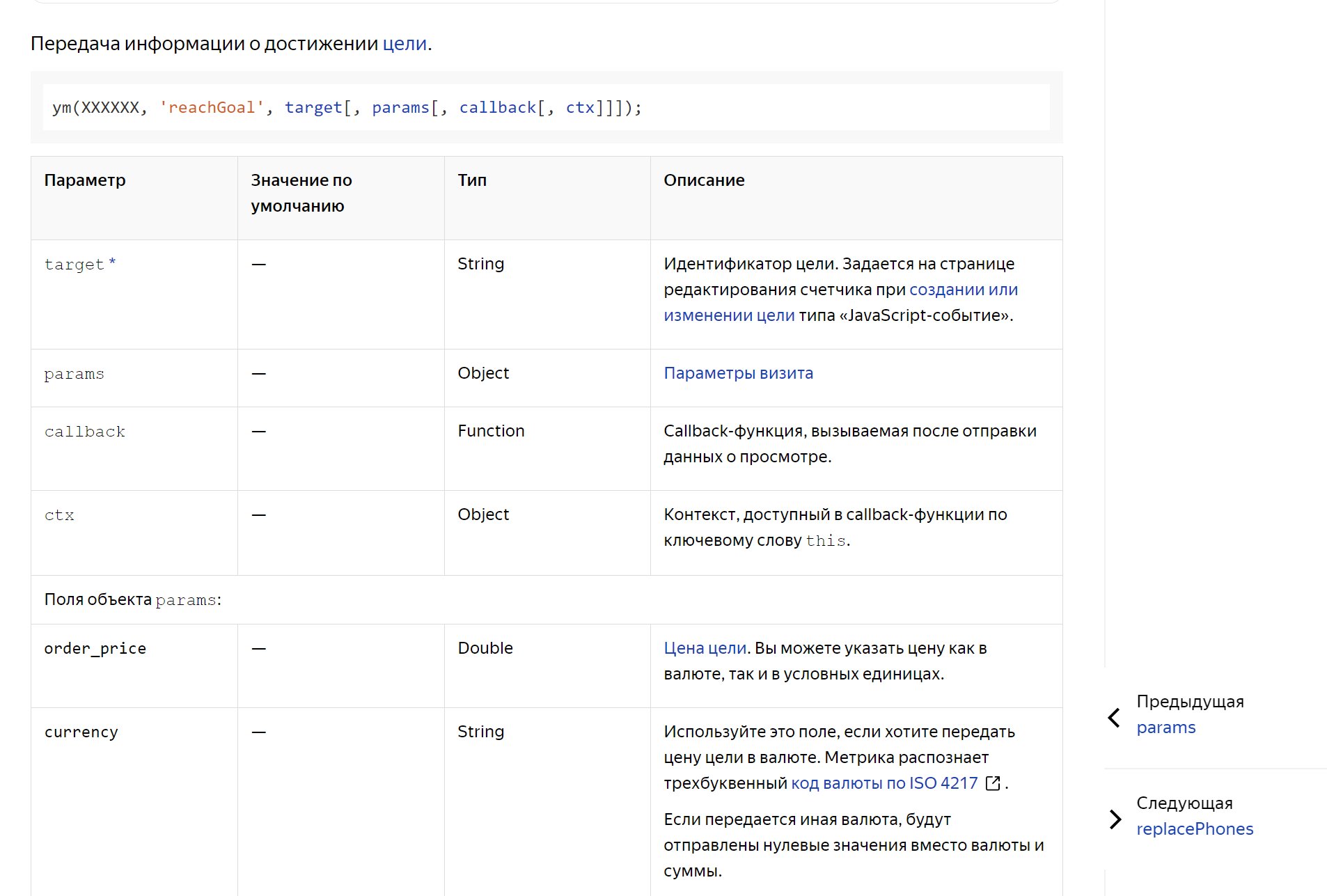Click the 'order_price' field name in the table
Screen dimensions: 1327x896
tap(95, 649)
